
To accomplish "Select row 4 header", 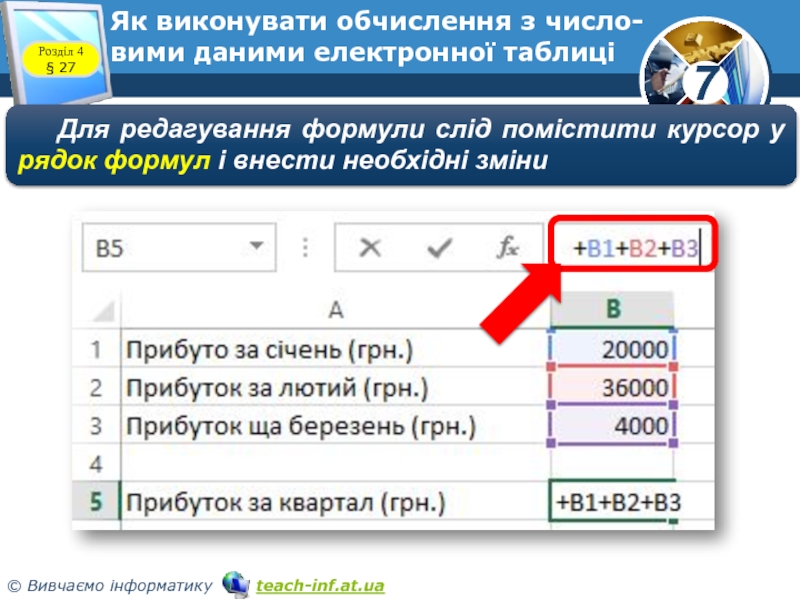I will click(x=98, y=464).
